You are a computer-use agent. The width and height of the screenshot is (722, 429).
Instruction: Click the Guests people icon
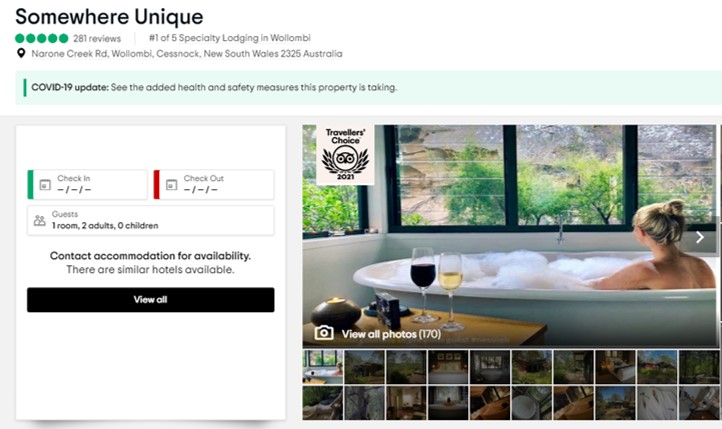40,220
